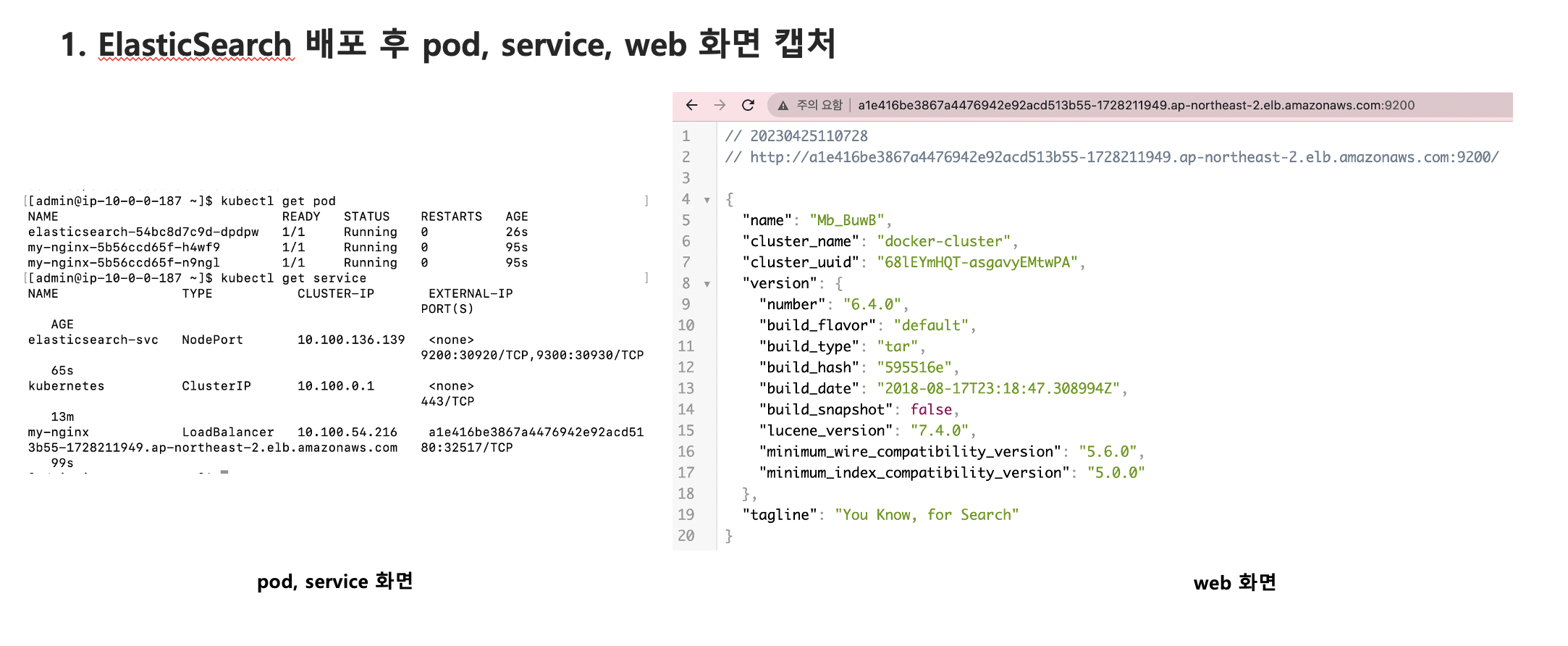
Task: Click the "cluster_name" key
Action: (801, 241)
